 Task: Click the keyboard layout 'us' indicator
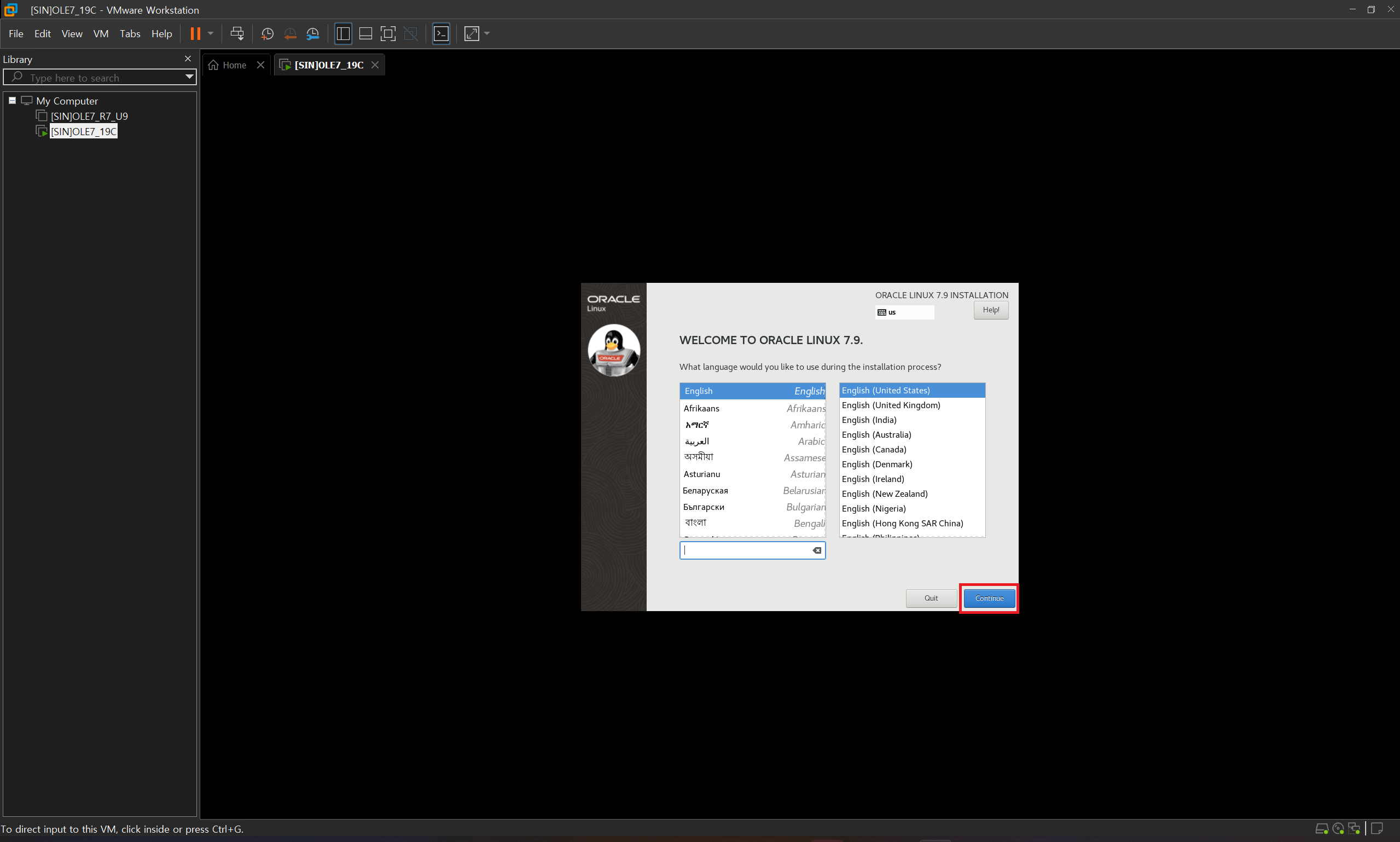click(904, 312)
